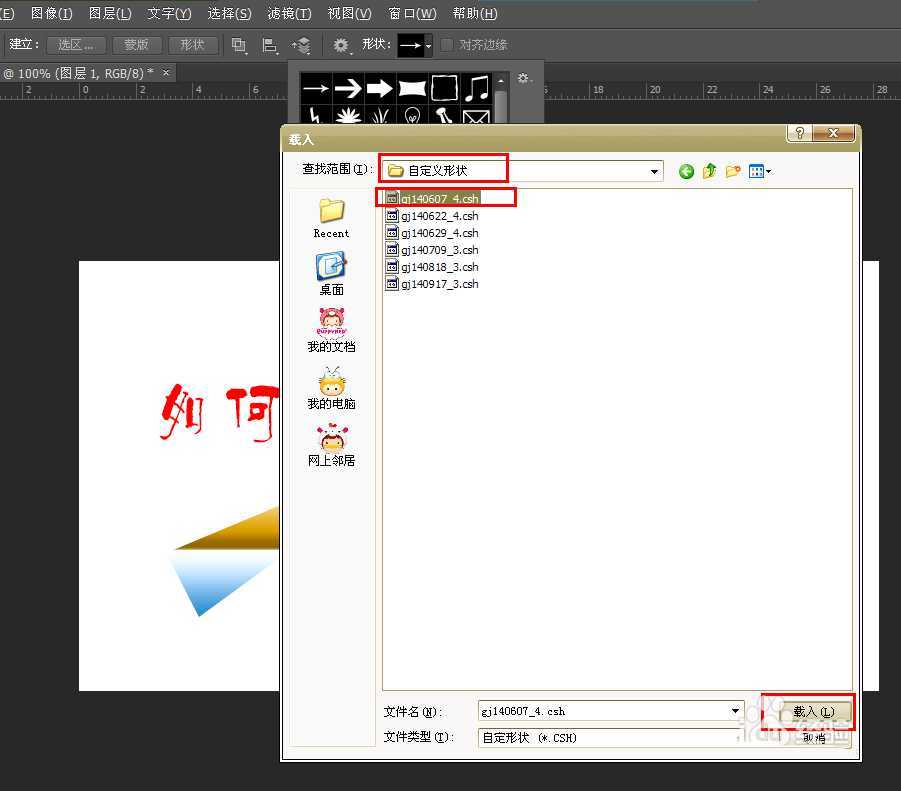The image size is (901, 791).
Task: Go up one folder level
Action: [x=710, y=171]
